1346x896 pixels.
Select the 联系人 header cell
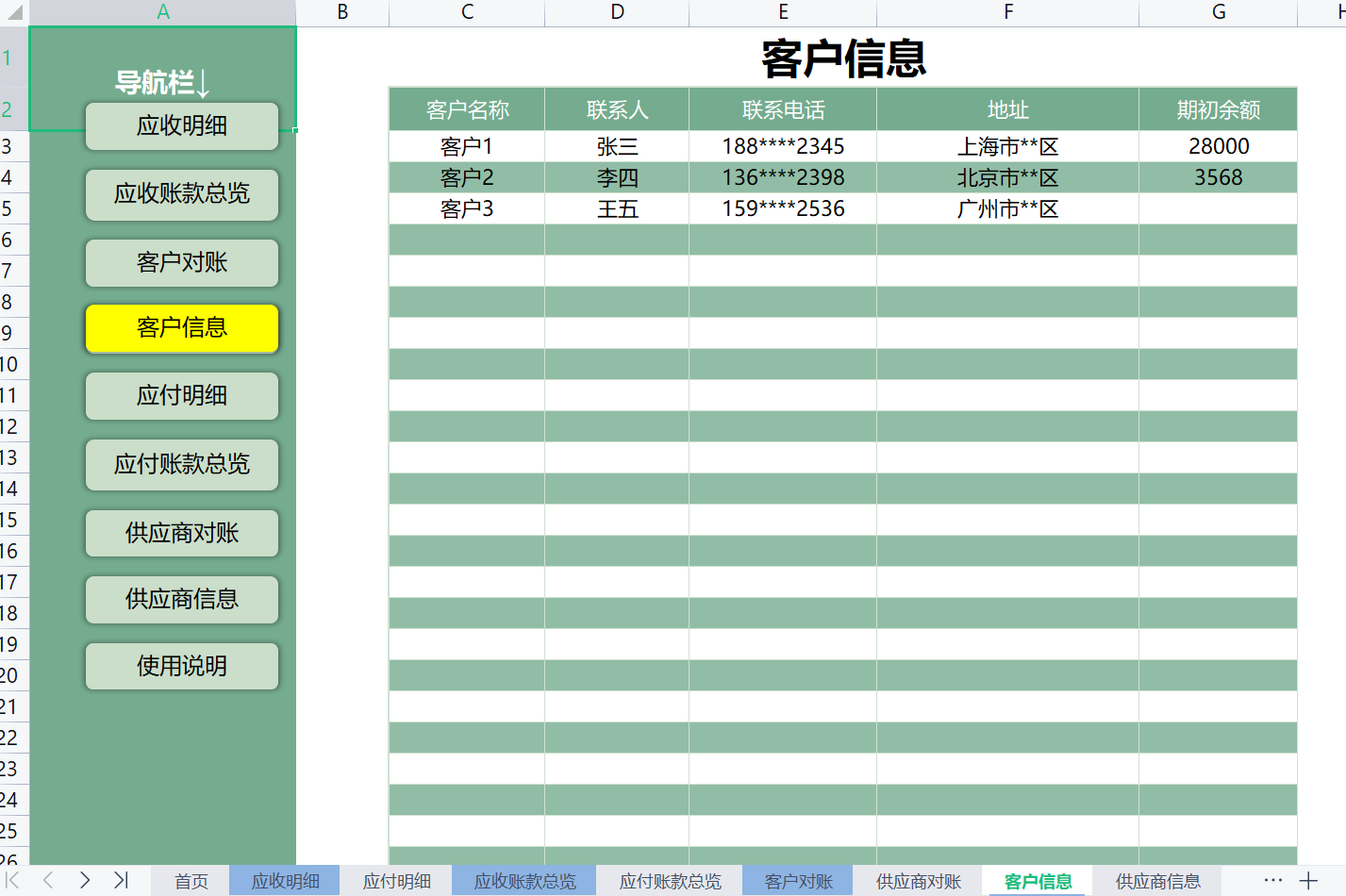(617, 109)
